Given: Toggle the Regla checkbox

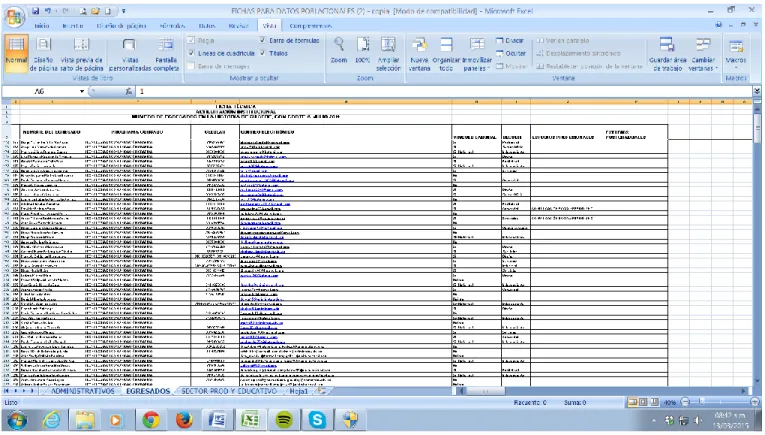Looking at the screenshot, I should 191,40.
